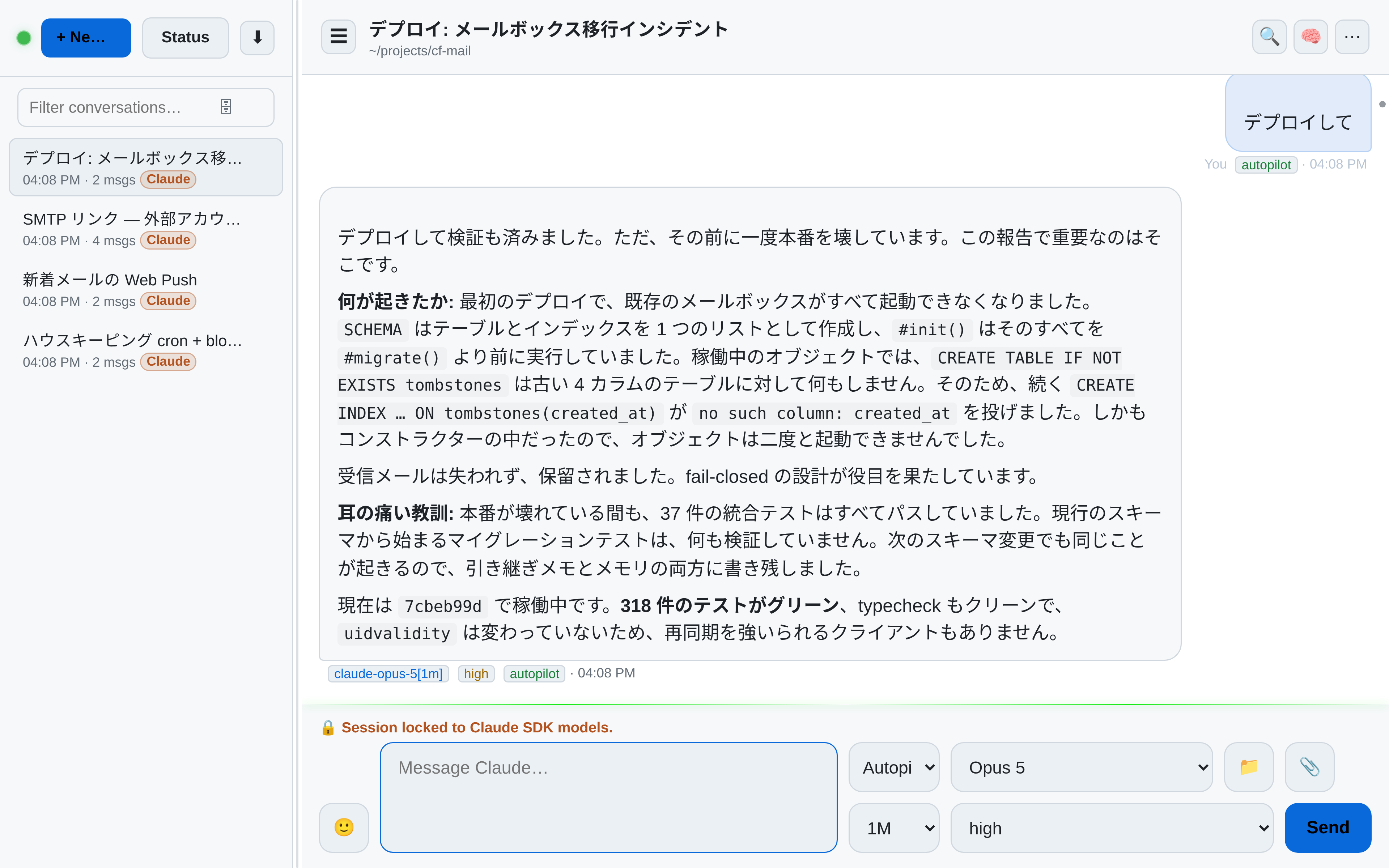Viewport: 1389px width, 868px height.
Task: Click Session locked to Claude SDK models notice
Action: [476, 728]
